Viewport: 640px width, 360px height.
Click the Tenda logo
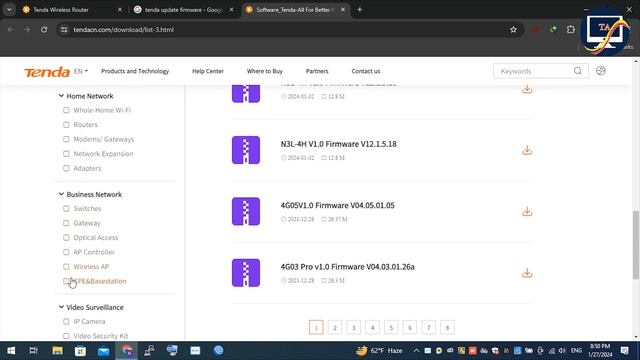pos(47,72)
